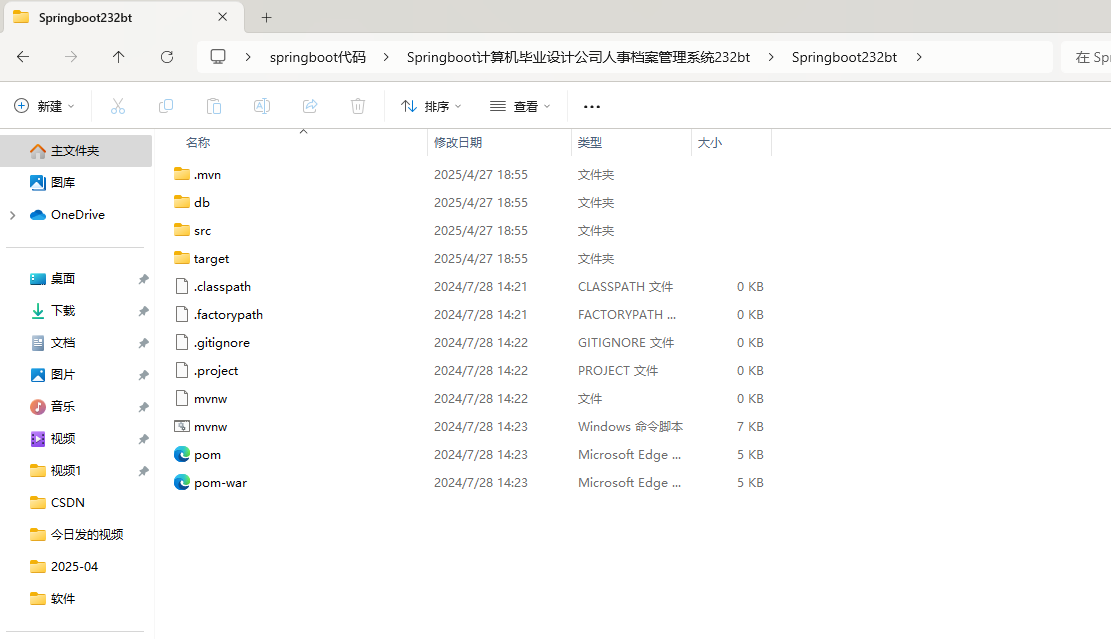This screenshot has height=639, width=1111.
Task: Select the .project file name
Action: pyautogui.click(x=216, y=371)
